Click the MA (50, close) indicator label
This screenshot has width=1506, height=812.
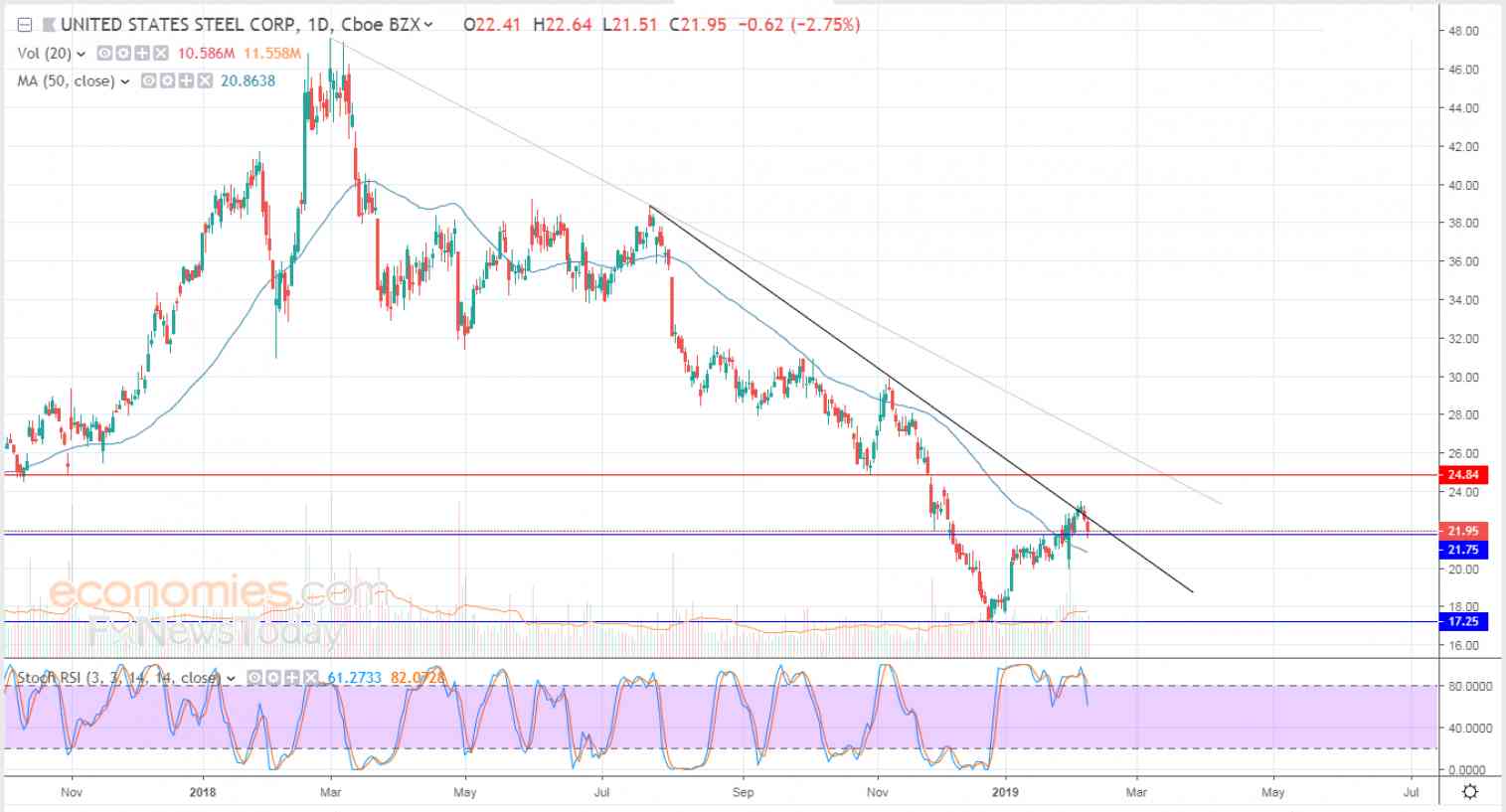(66, 81)
